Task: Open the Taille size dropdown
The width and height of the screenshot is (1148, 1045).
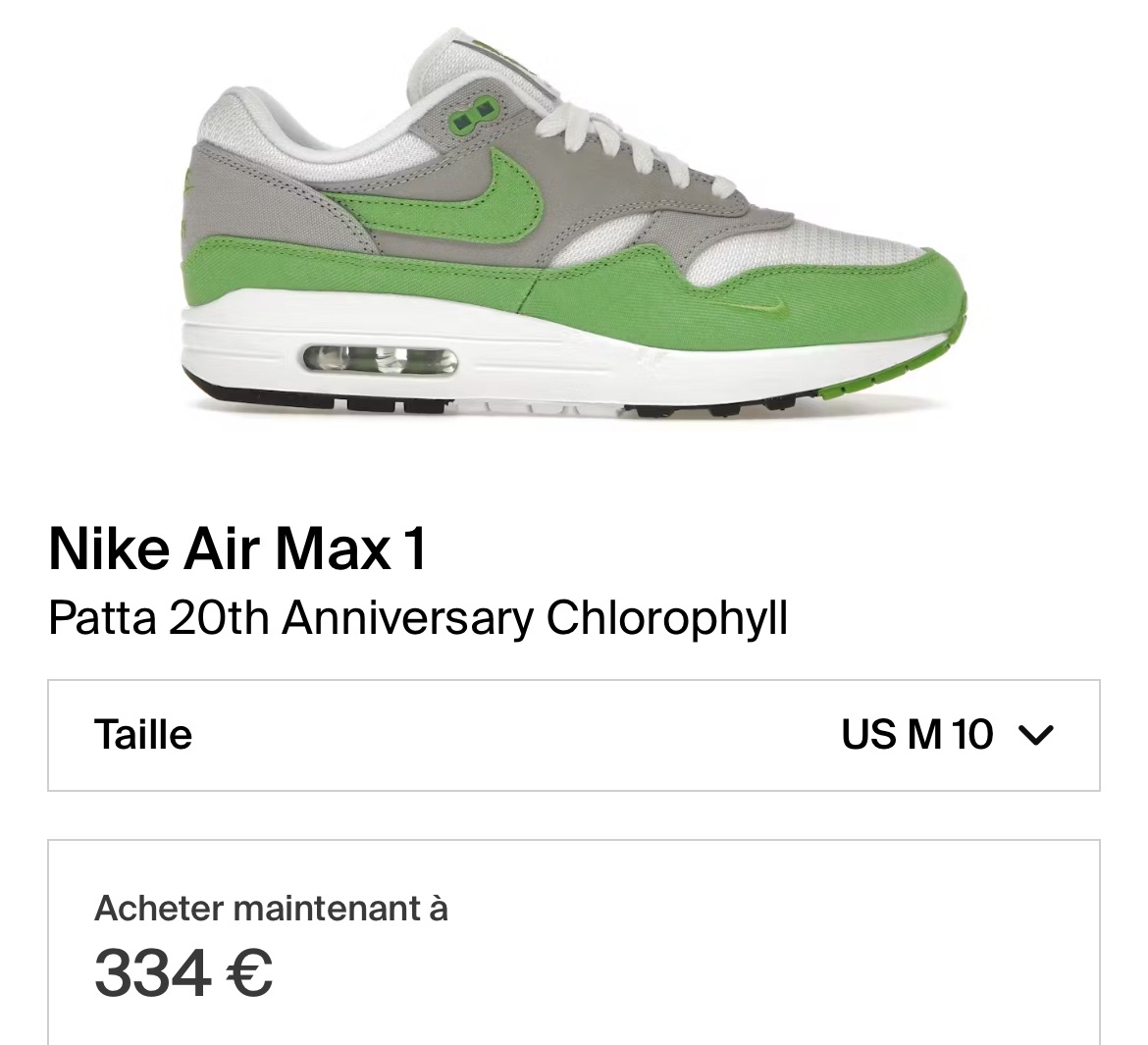Action: point(574,735)
